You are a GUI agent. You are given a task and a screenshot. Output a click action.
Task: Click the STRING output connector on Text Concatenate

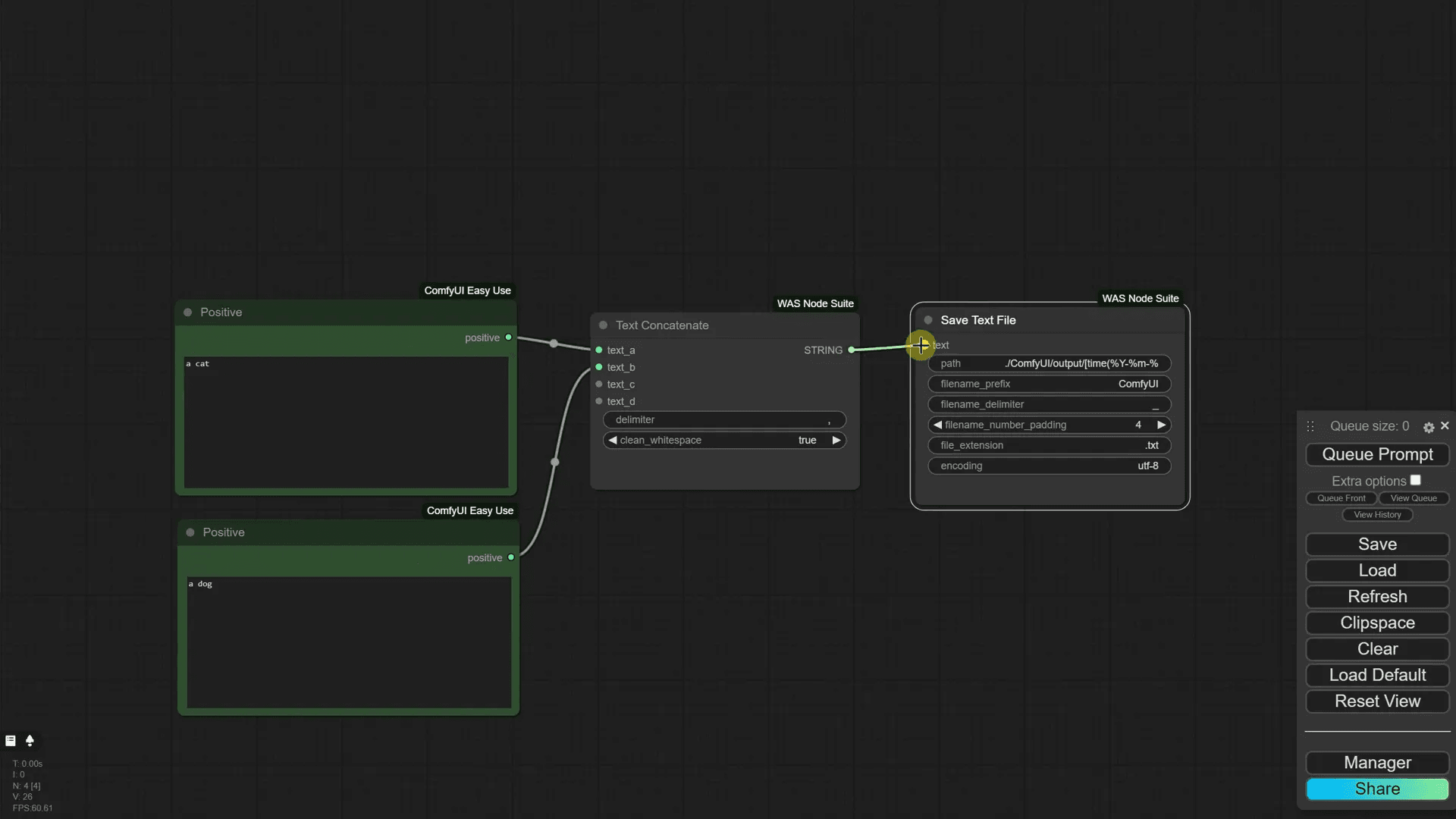click(x=852, y=350)
